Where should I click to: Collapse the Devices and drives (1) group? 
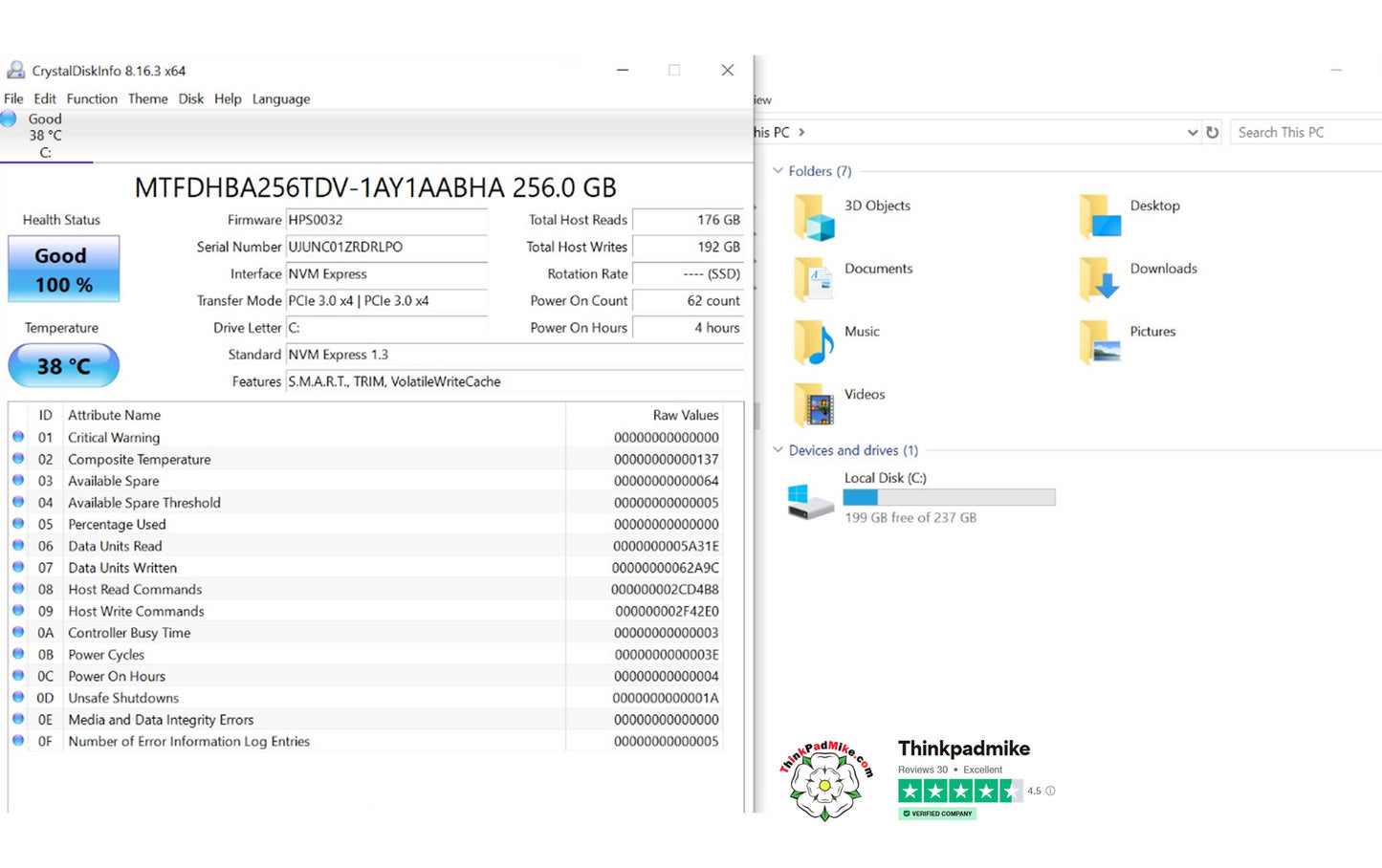click(778, 450)
